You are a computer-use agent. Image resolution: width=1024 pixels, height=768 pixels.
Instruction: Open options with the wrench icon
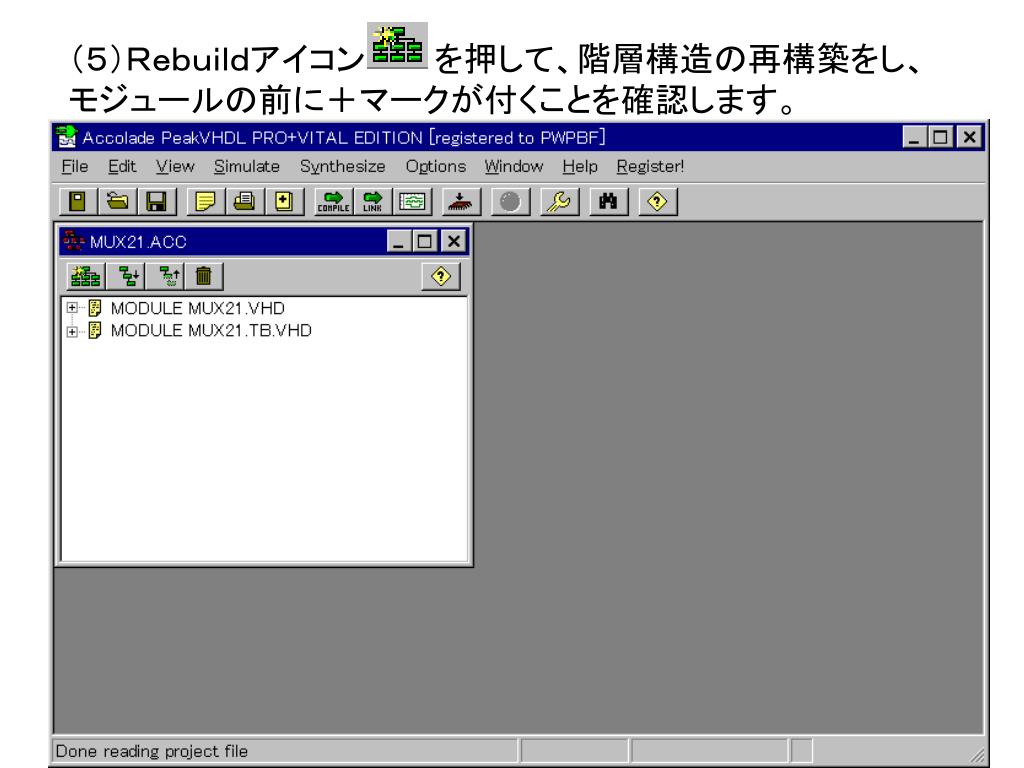[558, 201]
